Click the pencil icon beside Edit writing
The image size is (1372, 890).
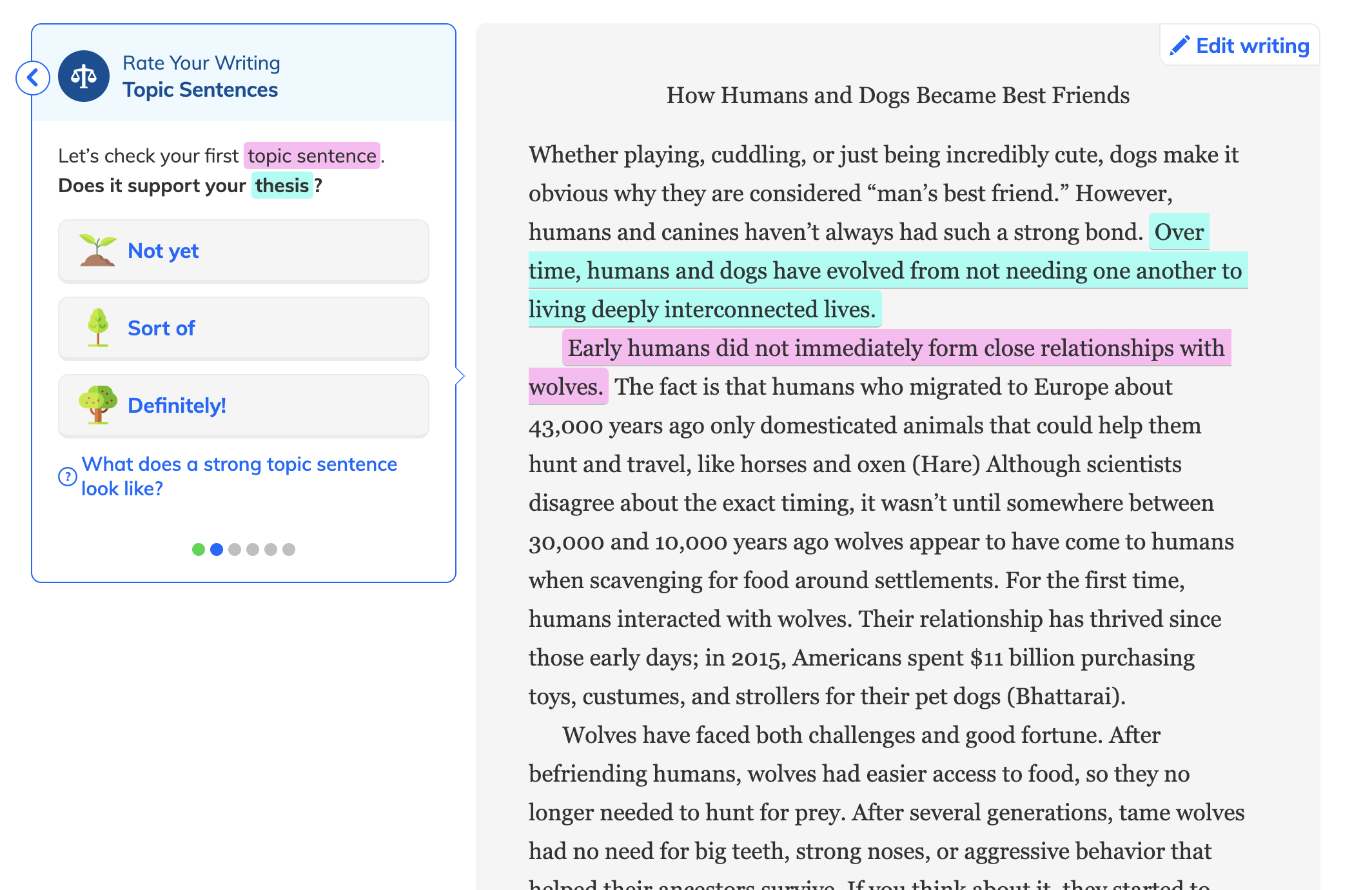(x=1179, y=46)
